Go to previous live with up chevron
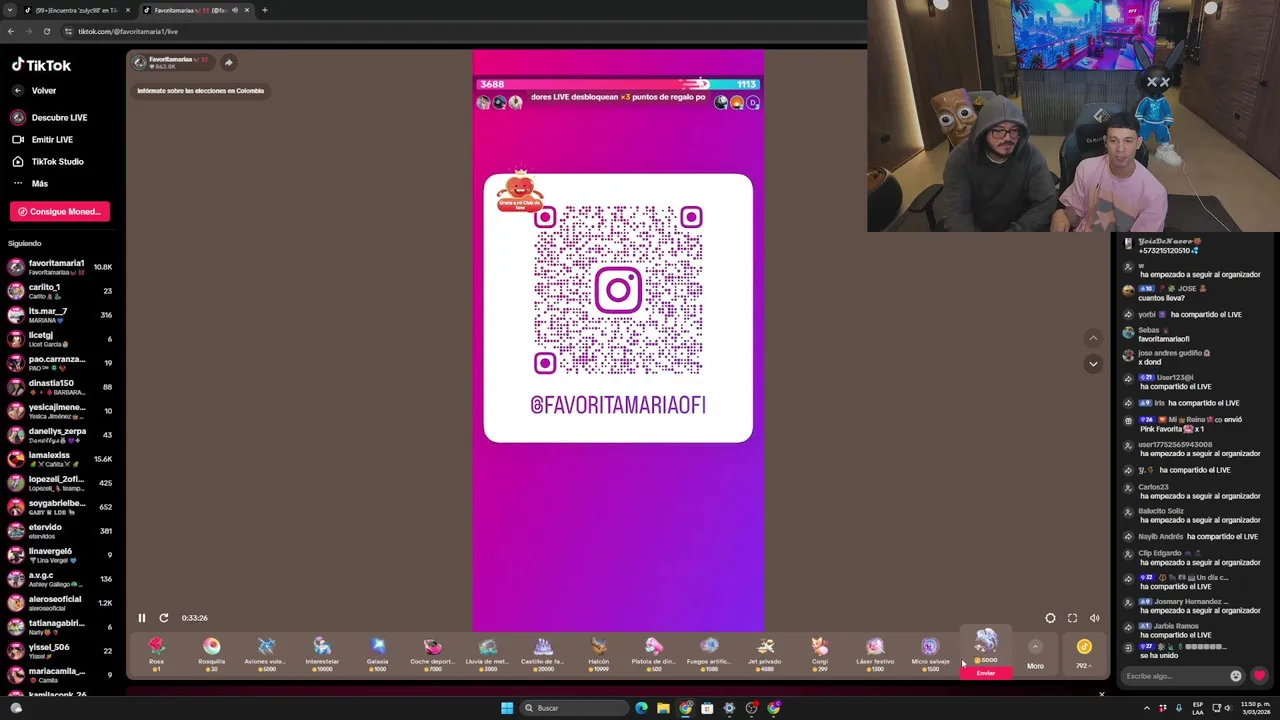Image resolution: width=1280 pixels, height=720 pixels. click(1093, 338)
